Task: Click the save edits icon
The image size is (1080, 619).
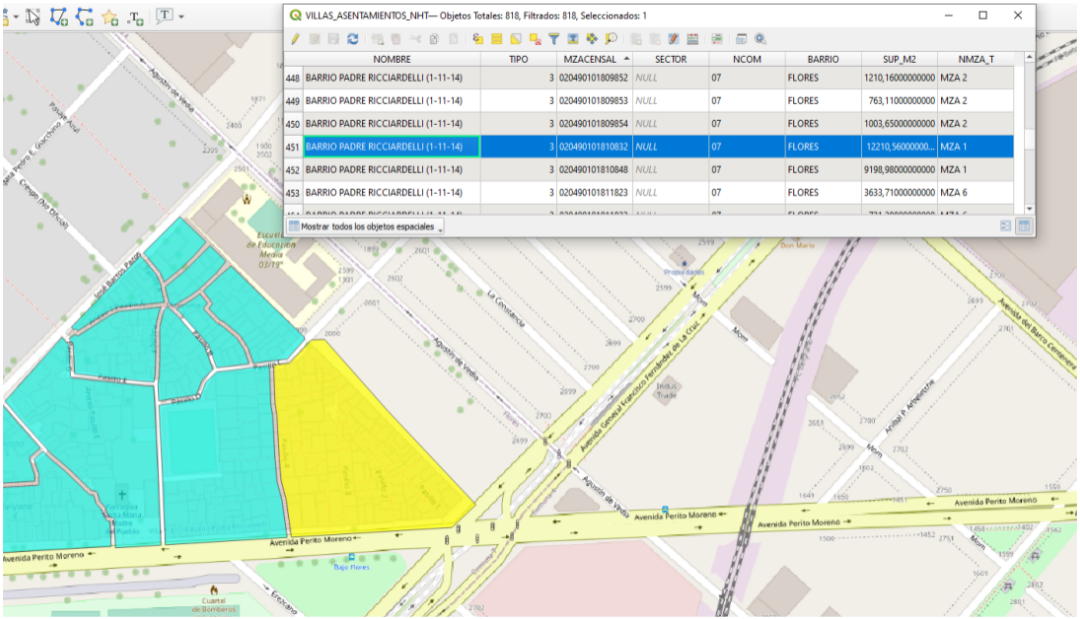Action: [x=333, y=39]
